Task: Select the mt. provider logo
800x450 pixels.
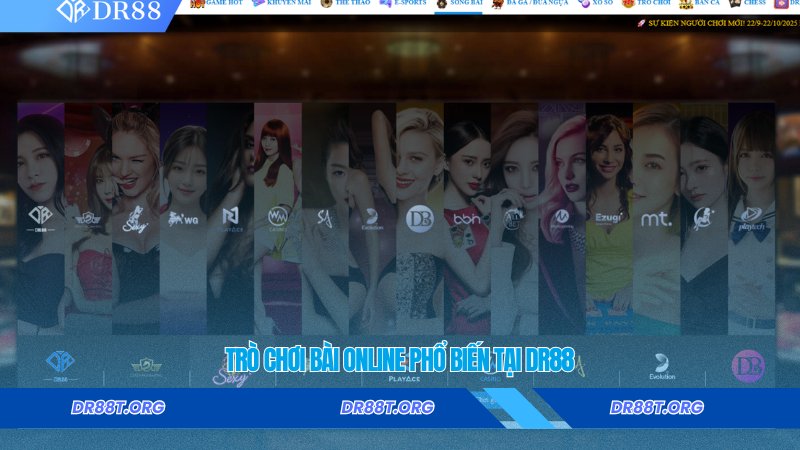Action: click(x=656, y=219)
